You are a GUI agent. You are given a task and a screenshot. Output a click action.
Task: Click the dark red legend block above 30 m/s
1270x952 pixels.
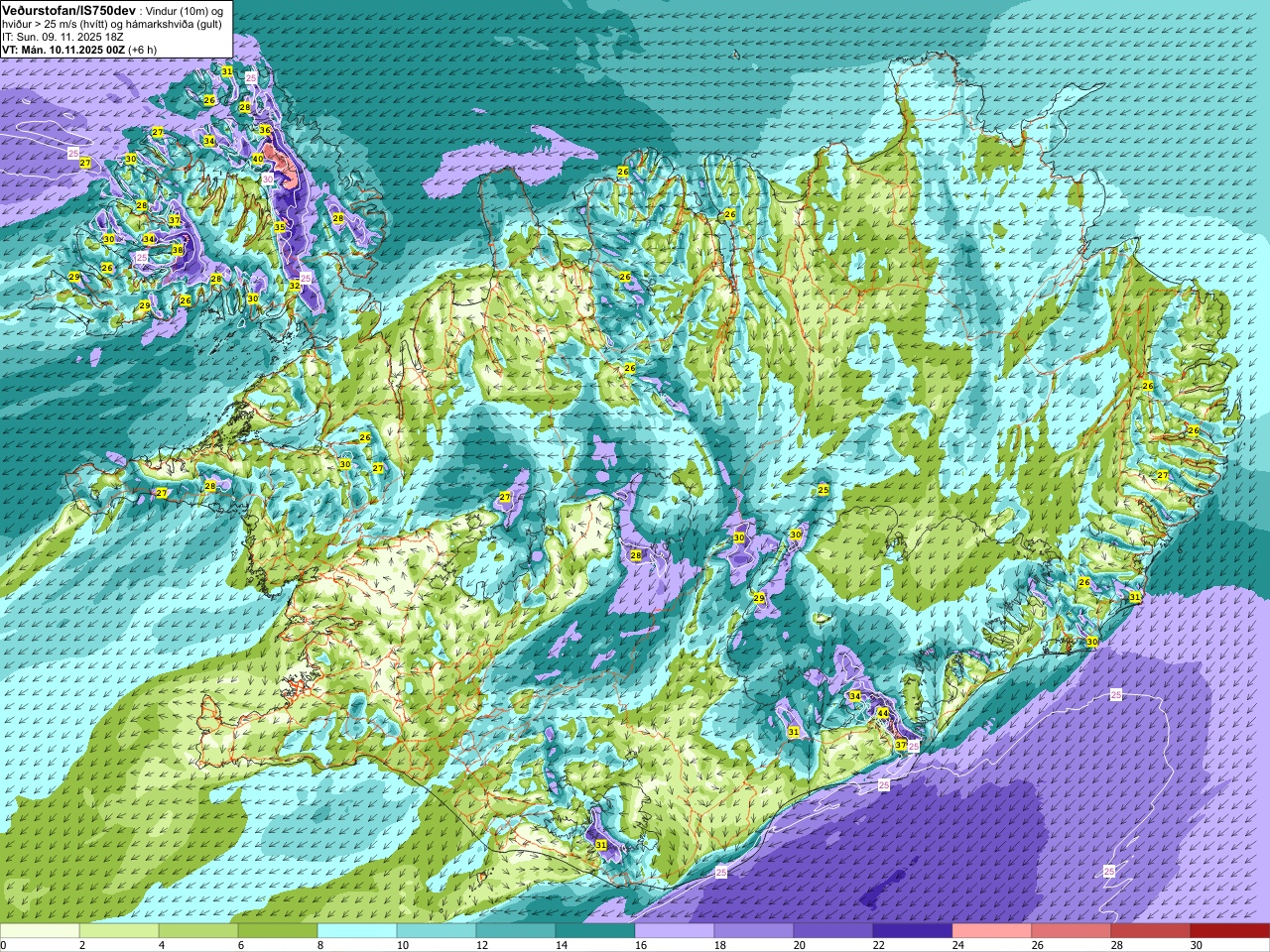1230,931
